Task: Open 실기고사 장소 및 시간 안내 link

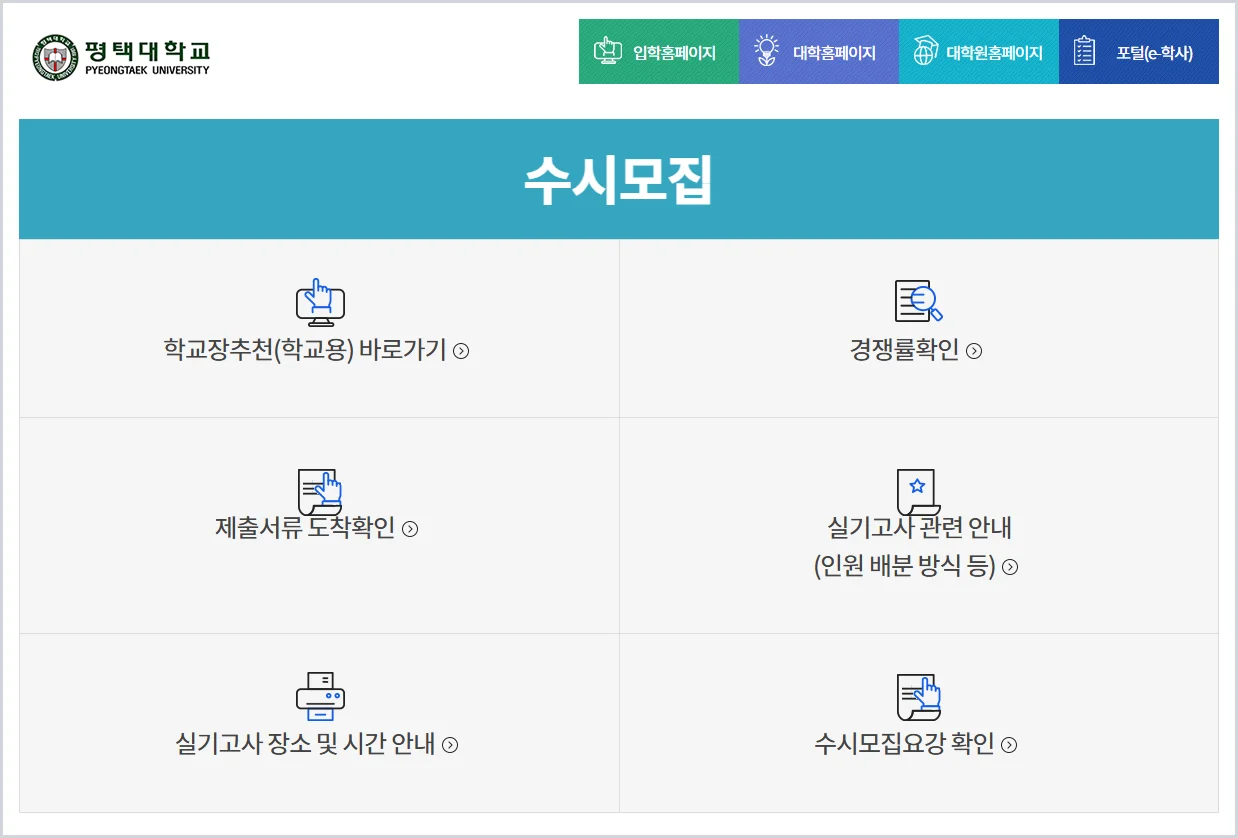Action: tap(317, 744)
